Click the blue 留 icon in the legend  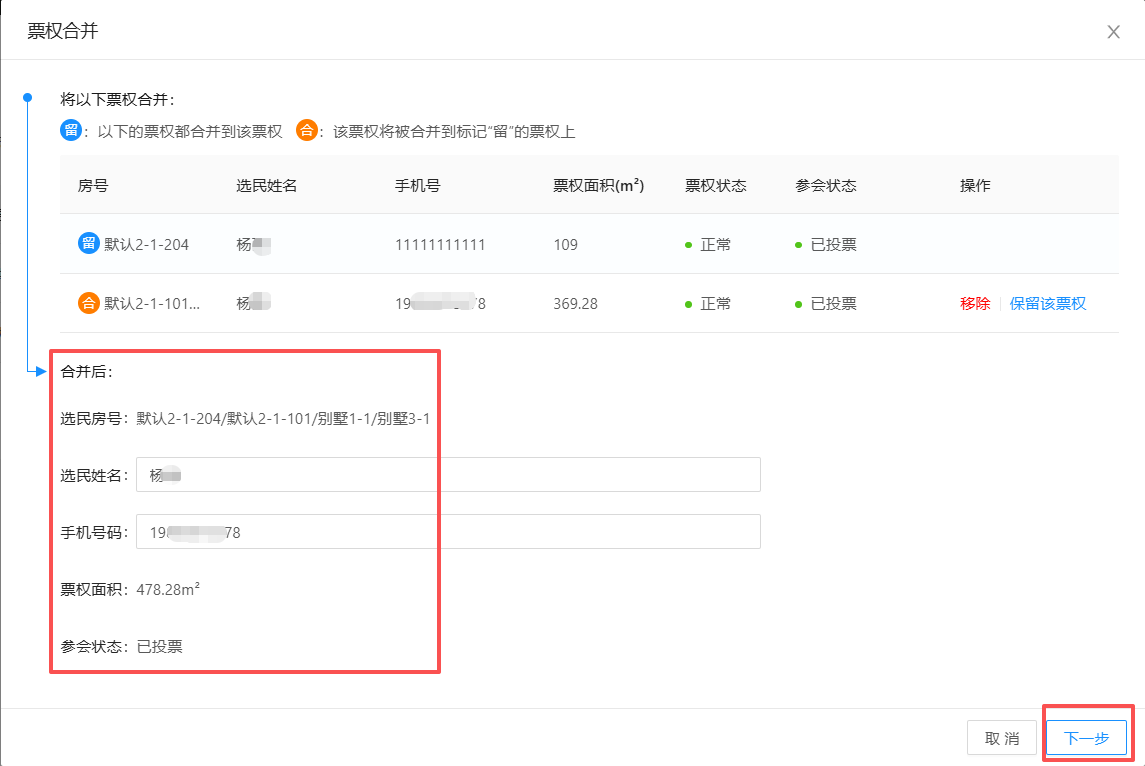(x=71, y=131)
